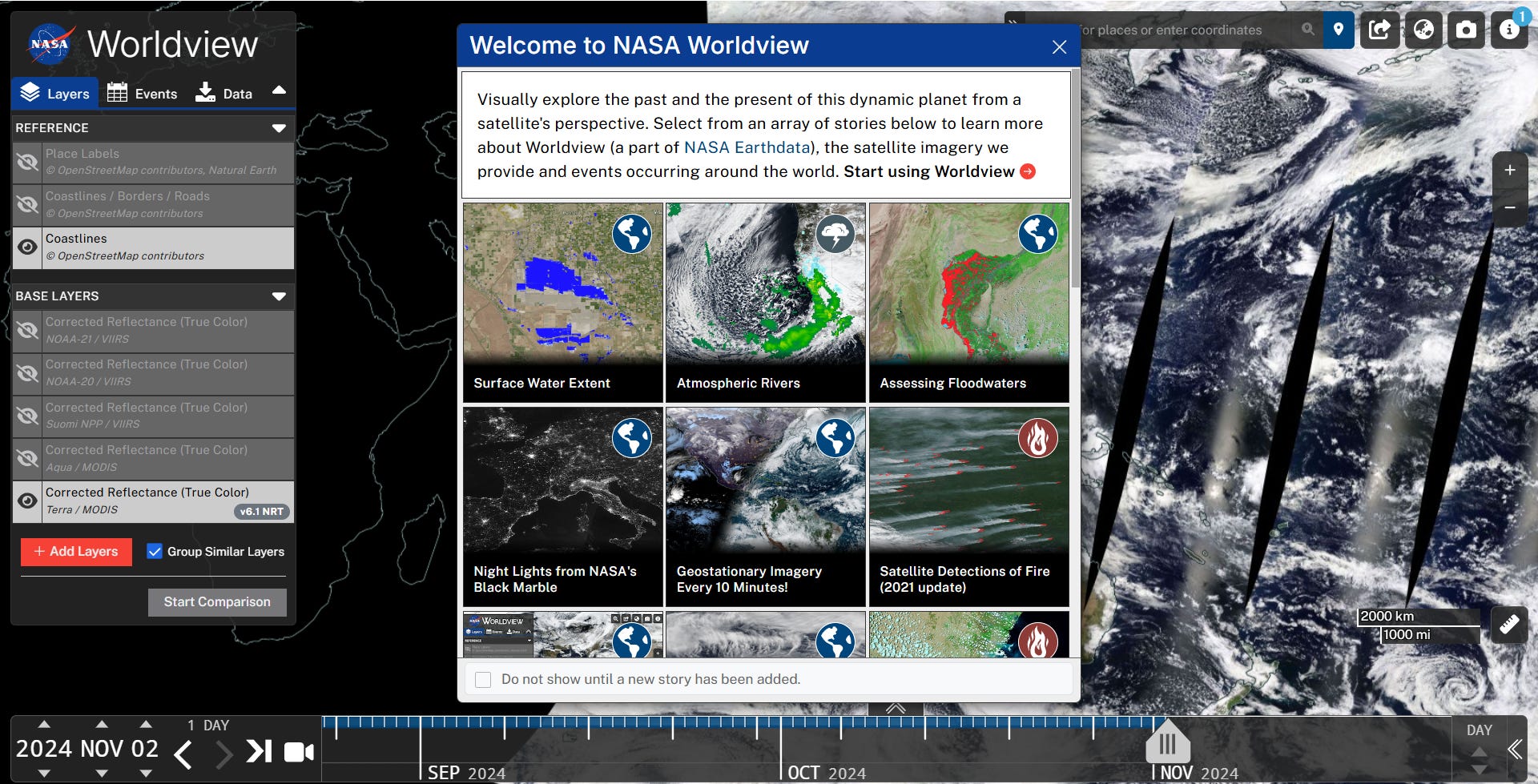Open the NASA Earthdata link
1538x784 pixels.
click(x=747, y=148)
